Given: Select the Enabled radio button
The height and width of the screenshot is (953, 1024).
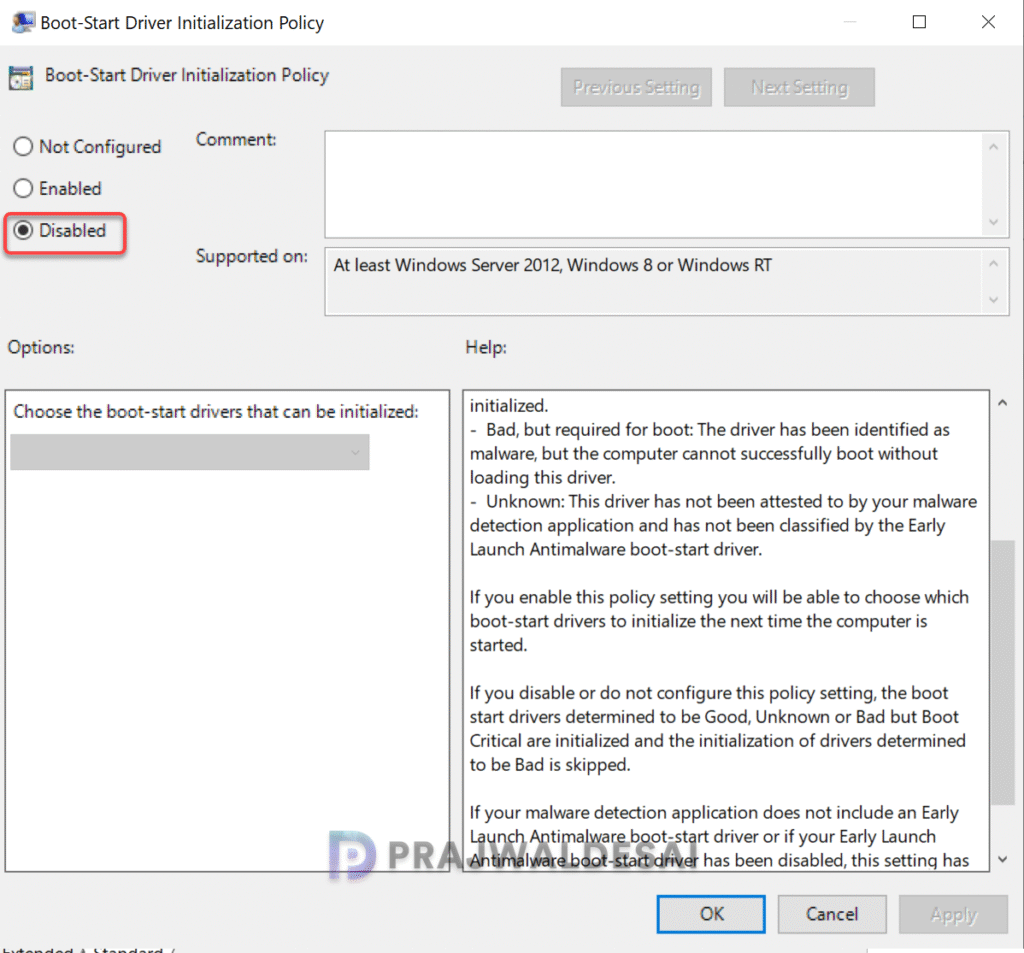Looking at the screenshot, I should tap(23, 188).
